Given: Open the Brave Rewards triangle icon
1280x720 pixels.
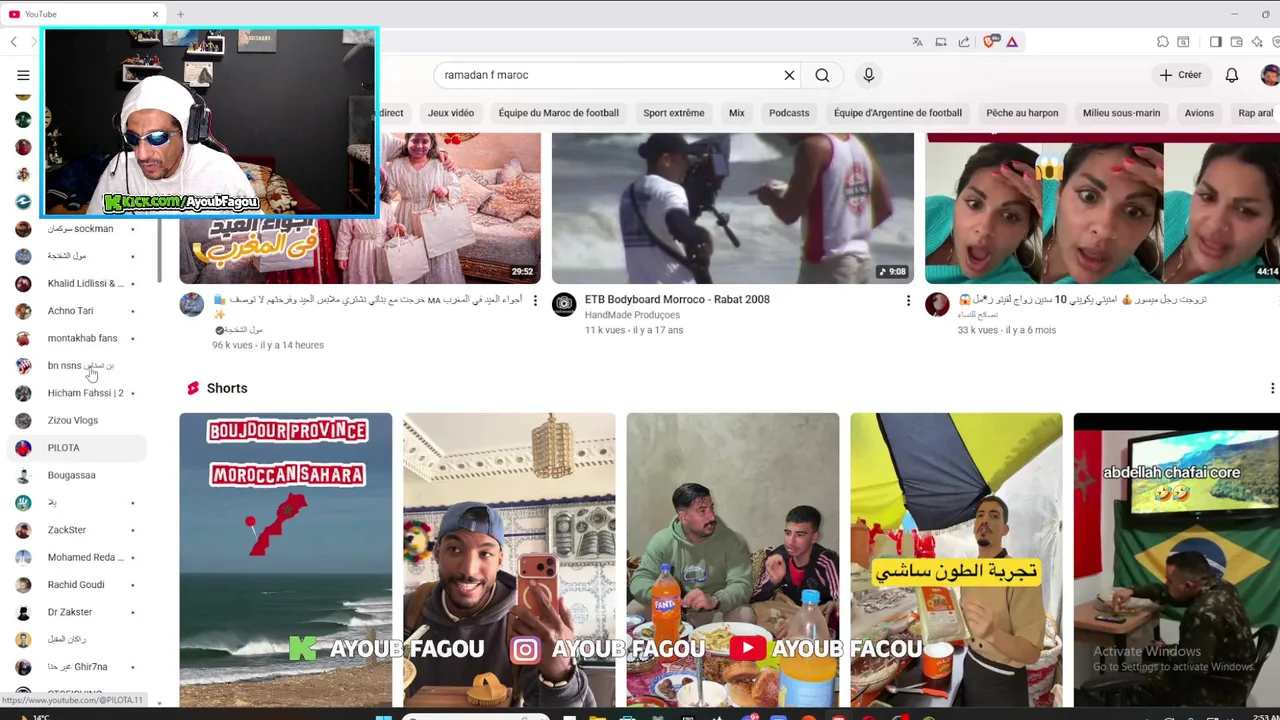Looking at the screenshot, I should click(1012, 42).
